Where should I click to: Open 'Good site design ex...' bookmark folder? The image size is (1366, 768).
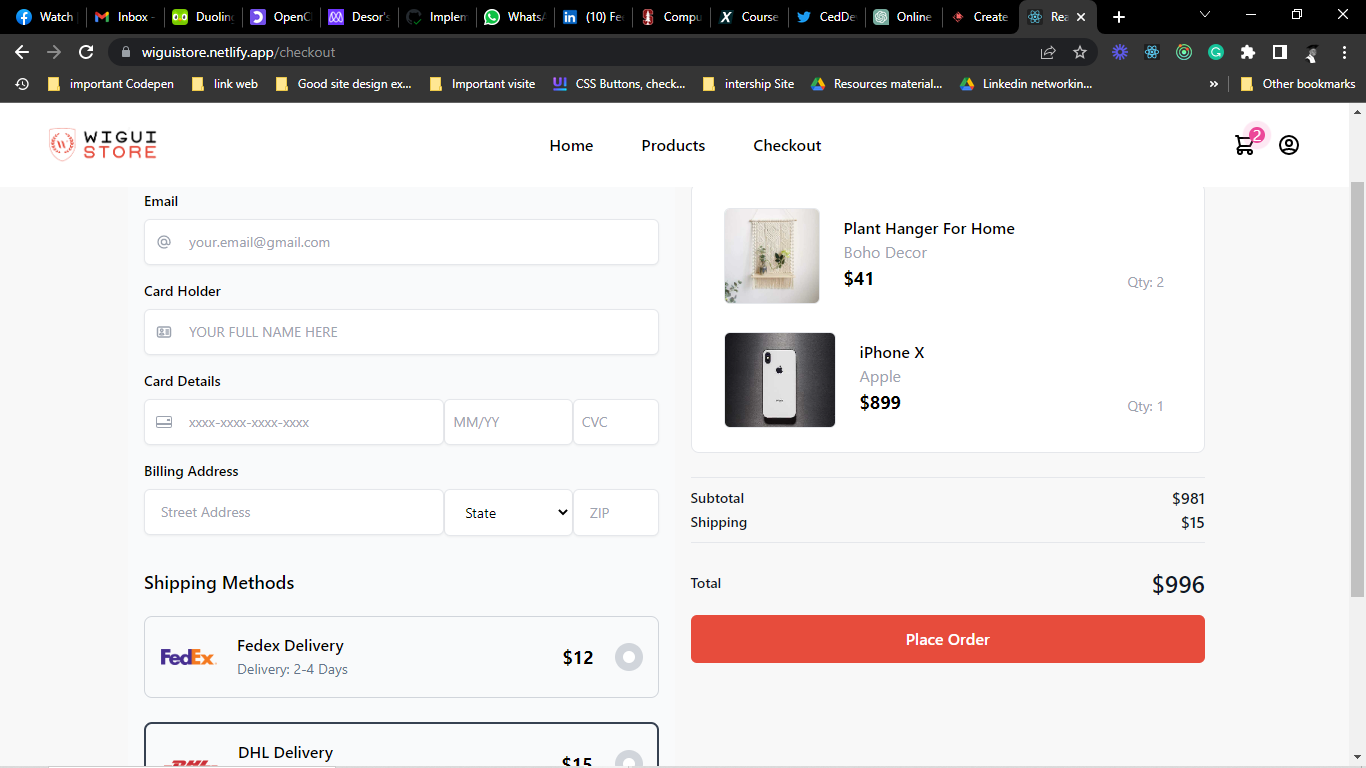point(343,84)
